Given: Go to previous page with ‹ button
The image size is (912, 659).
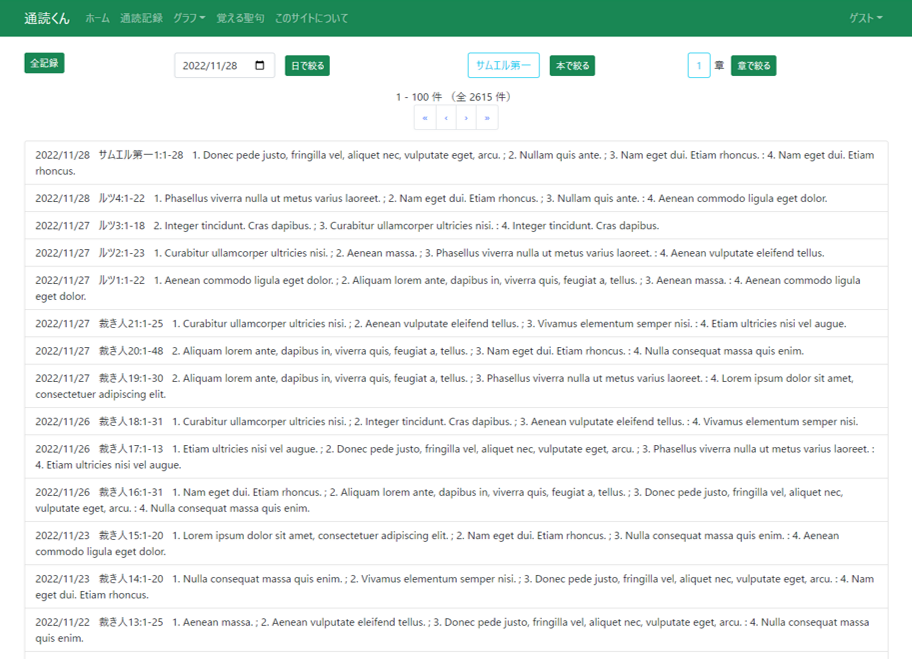Looking at the screenshot, I should (446, 118).
